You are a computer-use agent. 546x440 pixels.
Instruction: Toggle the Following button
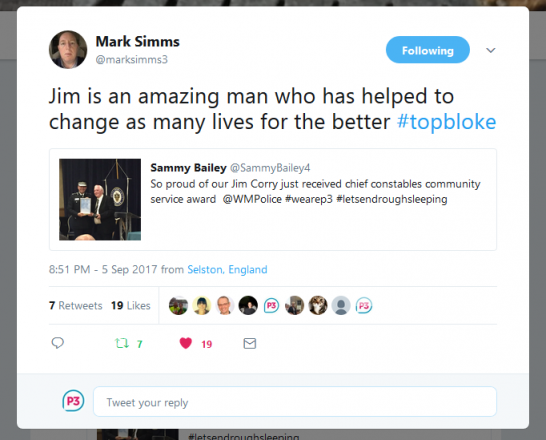pyautogui.click(x=428, y=50)
